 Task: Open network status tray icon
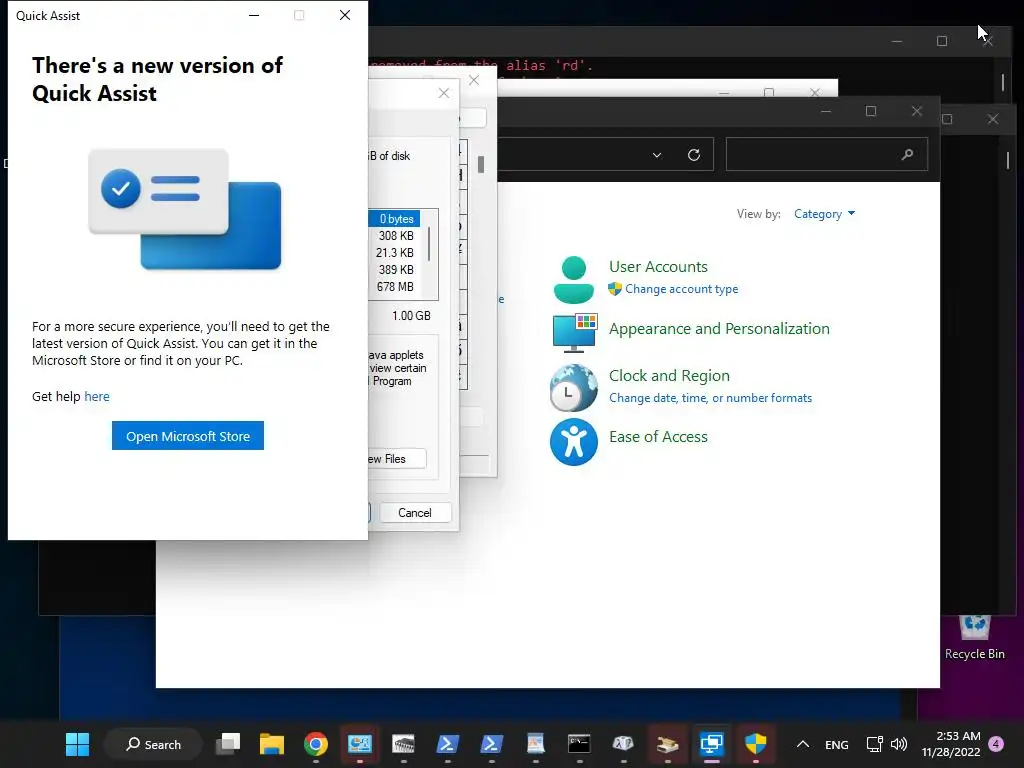coord(874,744)
